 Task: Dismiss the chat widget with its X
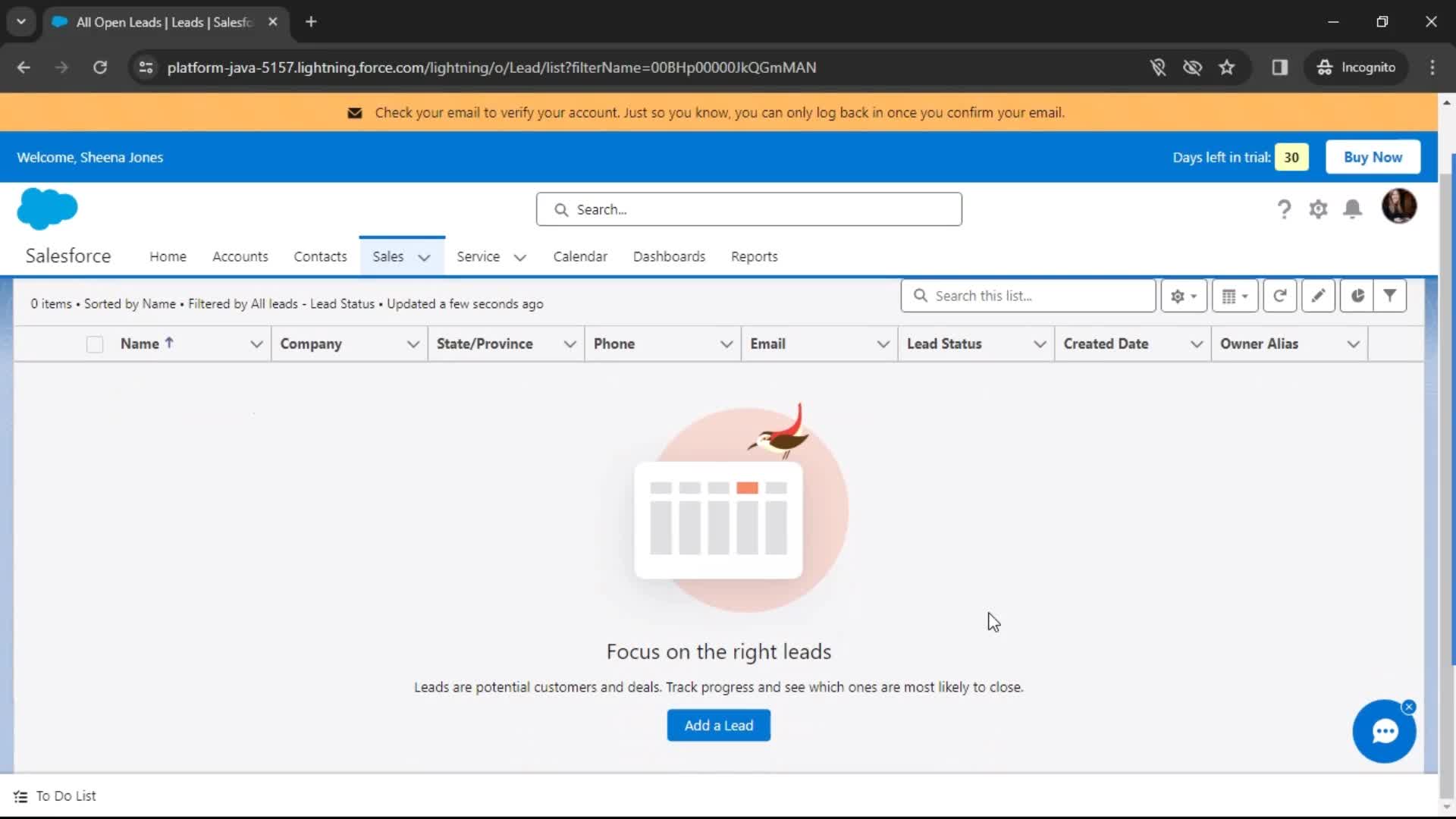pyautogui.click(x=1409, y=707)
